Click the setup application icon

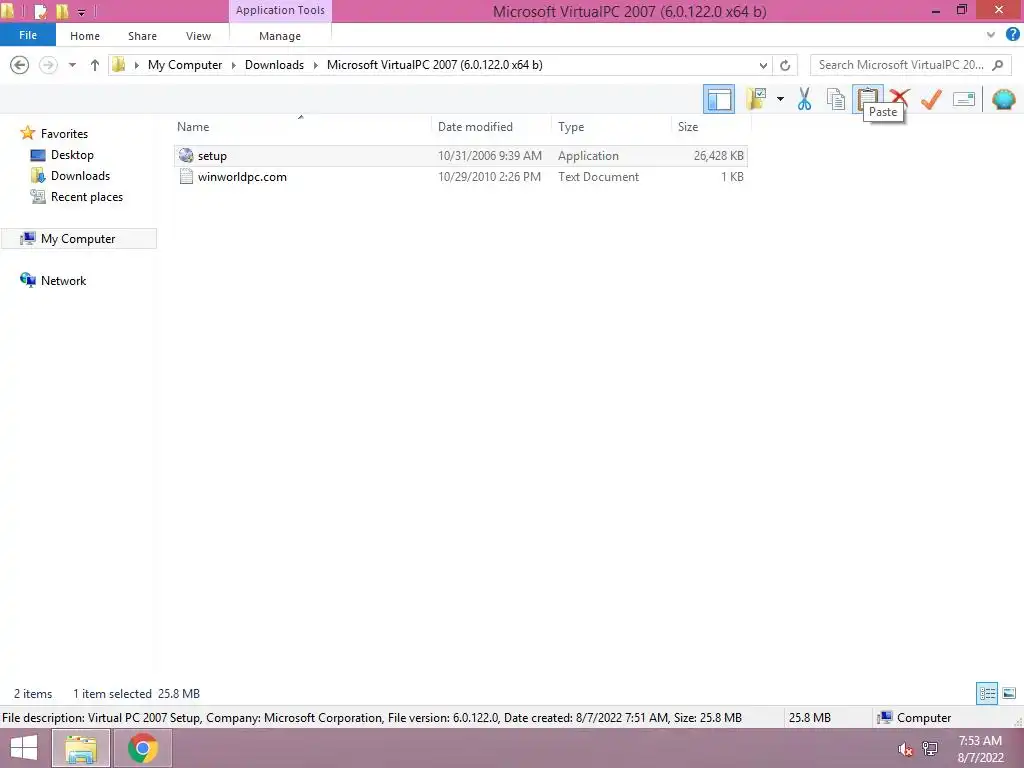pos(186,155)
